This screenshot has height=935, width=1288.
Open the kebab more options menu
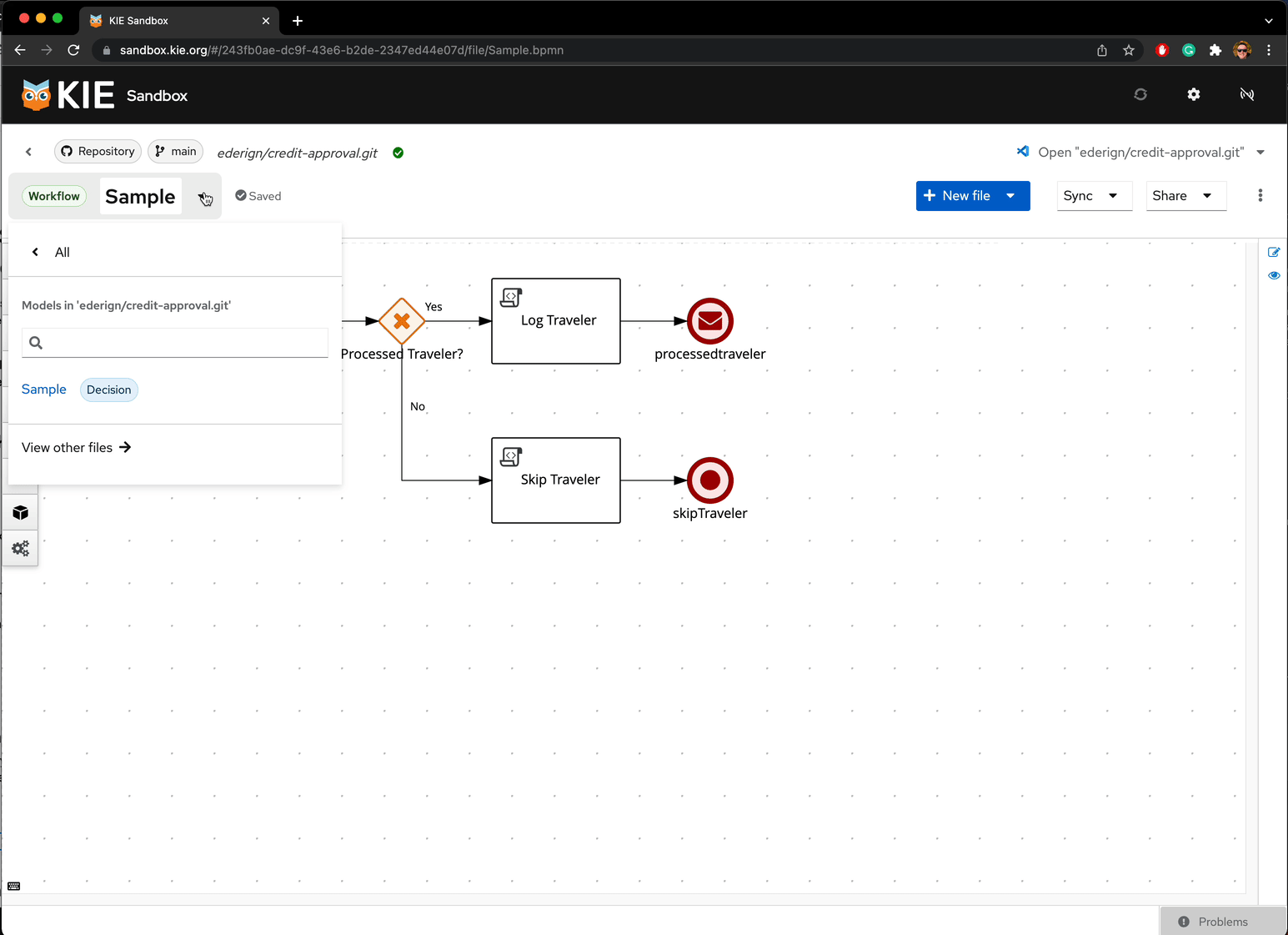coord(1260,195)
